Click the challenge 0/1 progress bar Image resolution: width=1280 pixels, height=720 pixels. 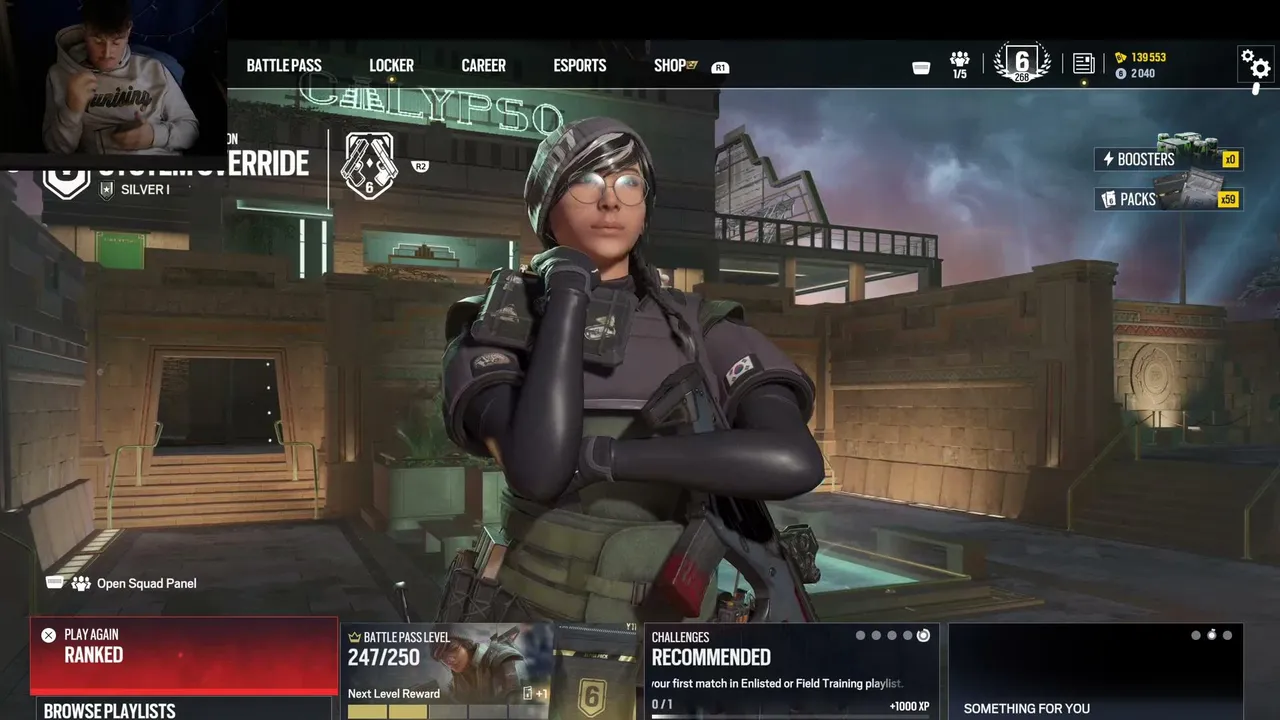coord(790,718)
